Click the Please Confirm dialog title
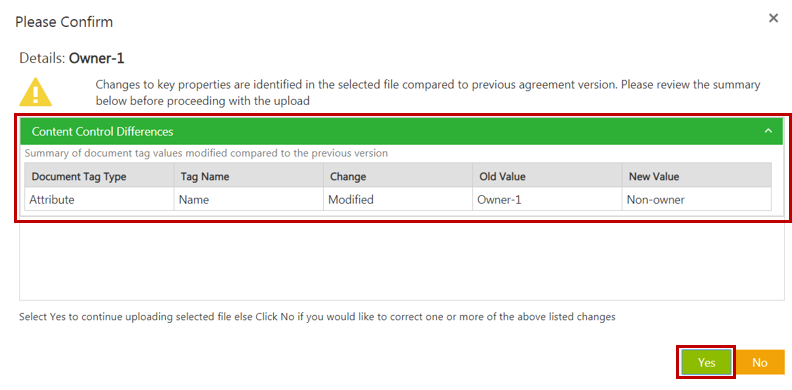 [64, 22]
